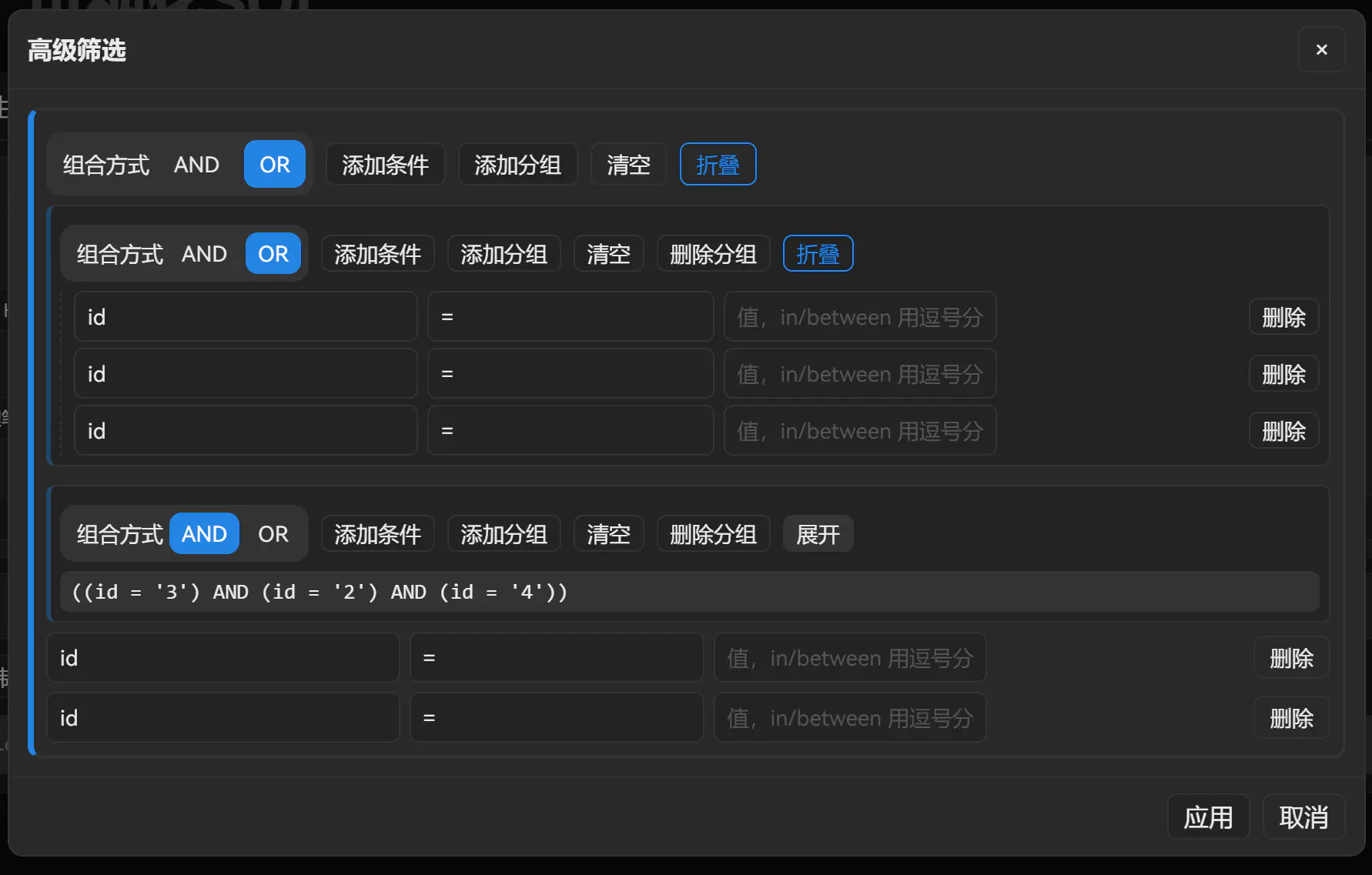The height and width of the screenshot is (875, 1372).
Task: Select OR in the outermost group's 组合方式
Action: 275,165
